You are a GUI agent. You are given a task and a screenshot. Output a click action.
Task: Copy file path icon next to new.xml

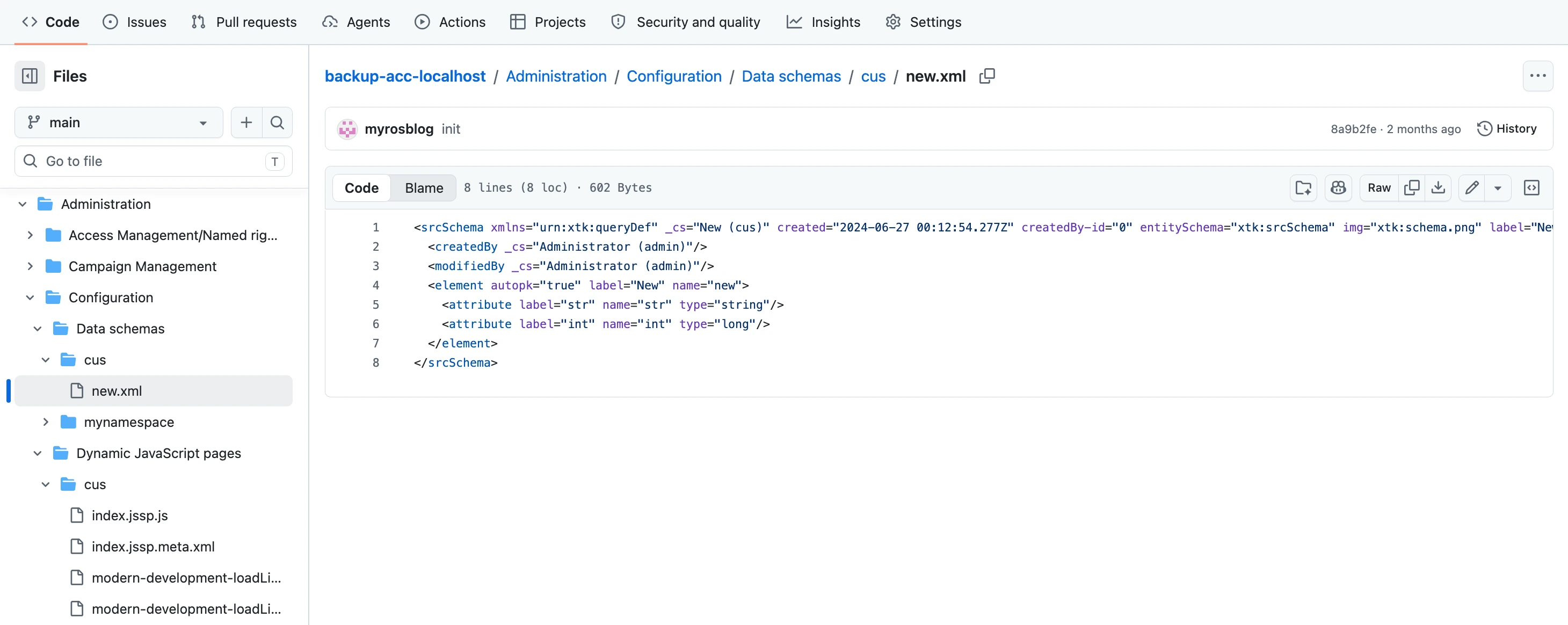[x=986, y=76]
